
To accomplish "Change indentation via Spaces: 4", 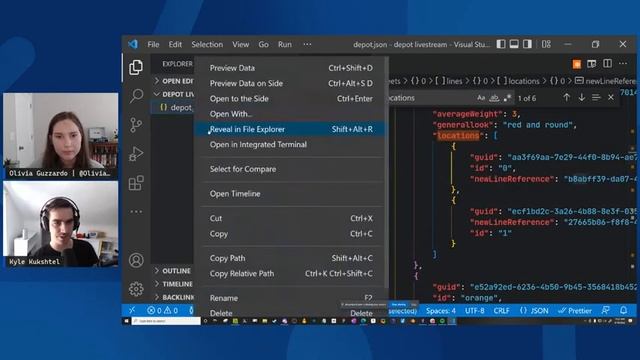I will pyautogui.click(x=440, y=311).
